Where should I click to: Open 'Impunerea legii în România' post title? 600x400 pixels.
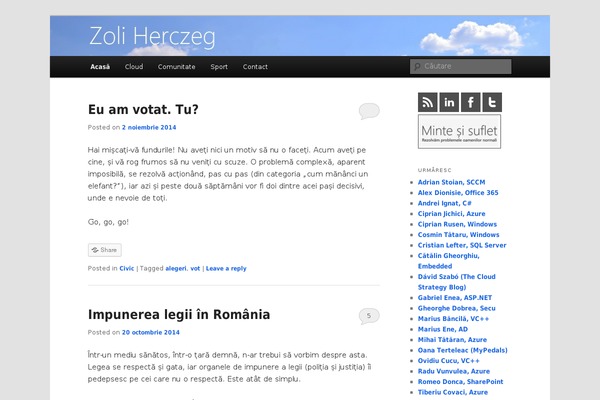tap(179, 314)
